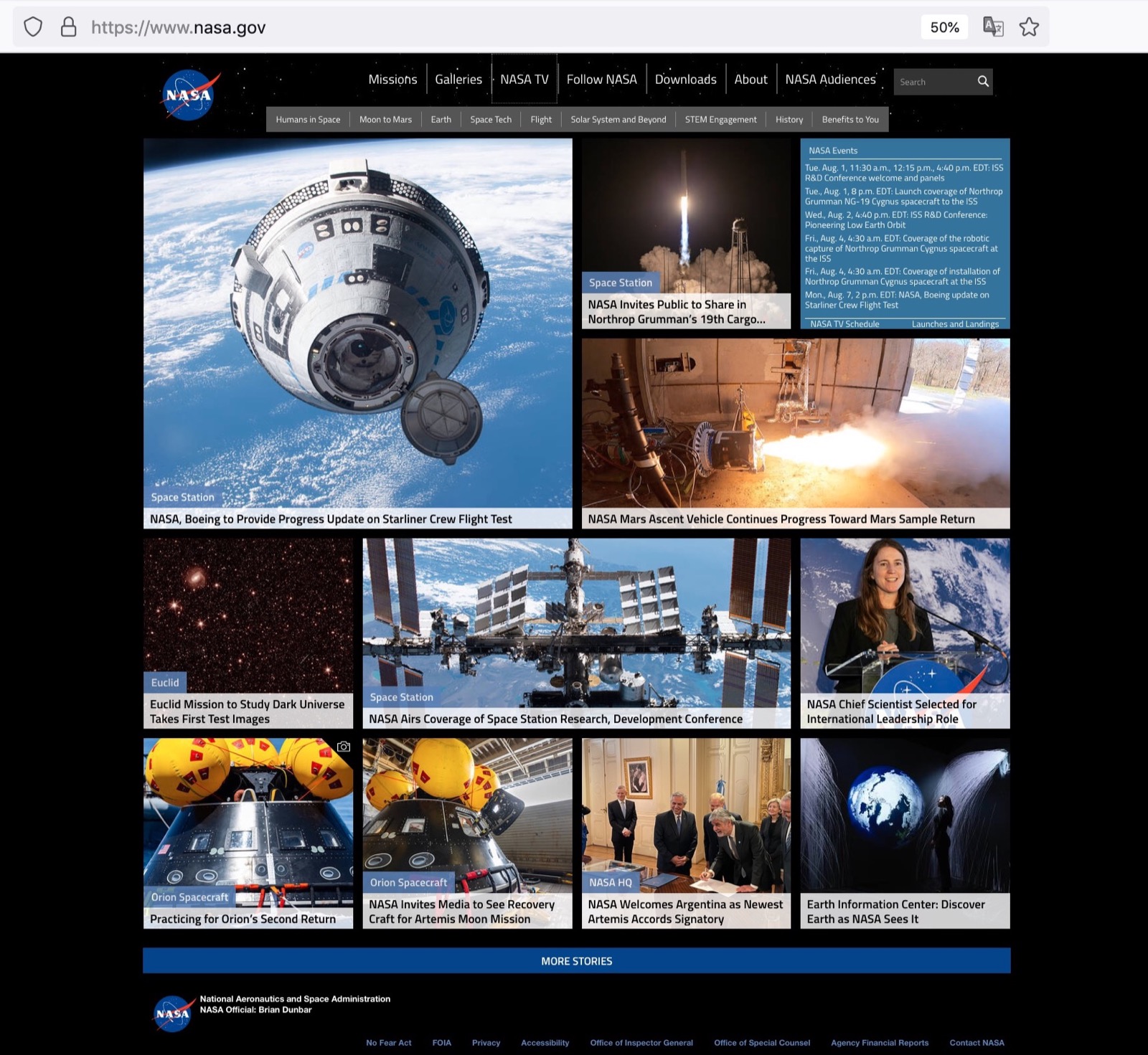Click the Euclid category tag
Viewport: 1148px width, 1055px height.
[x=165, y=683]
